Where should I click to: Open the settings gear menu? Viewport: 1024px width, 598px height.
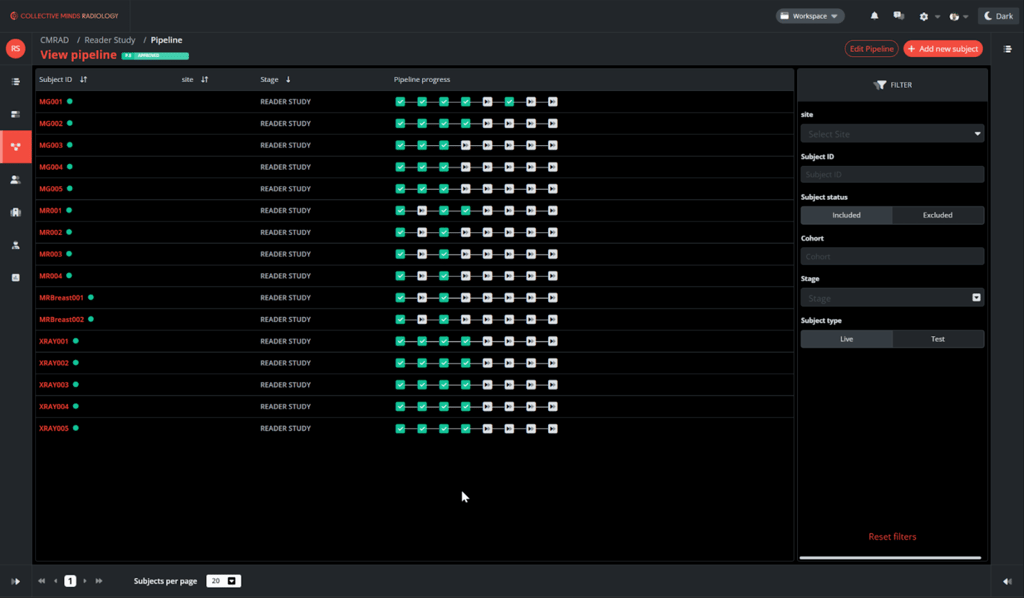coord(923,16)
